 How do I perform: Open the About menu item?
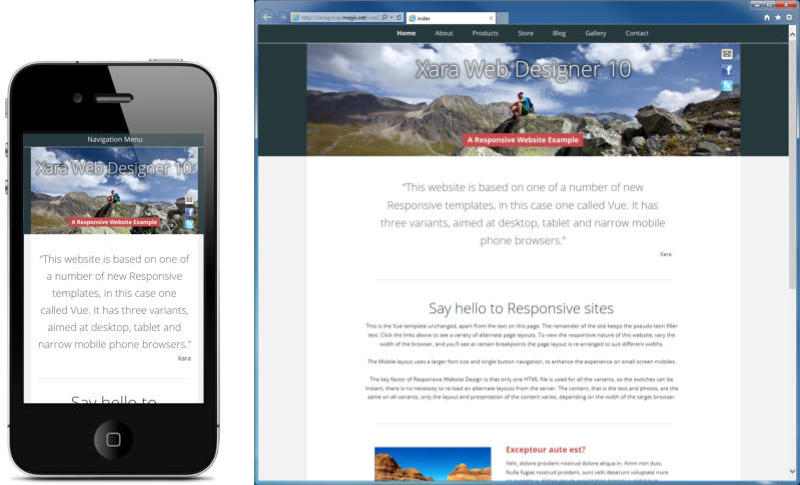click(444, 33)
